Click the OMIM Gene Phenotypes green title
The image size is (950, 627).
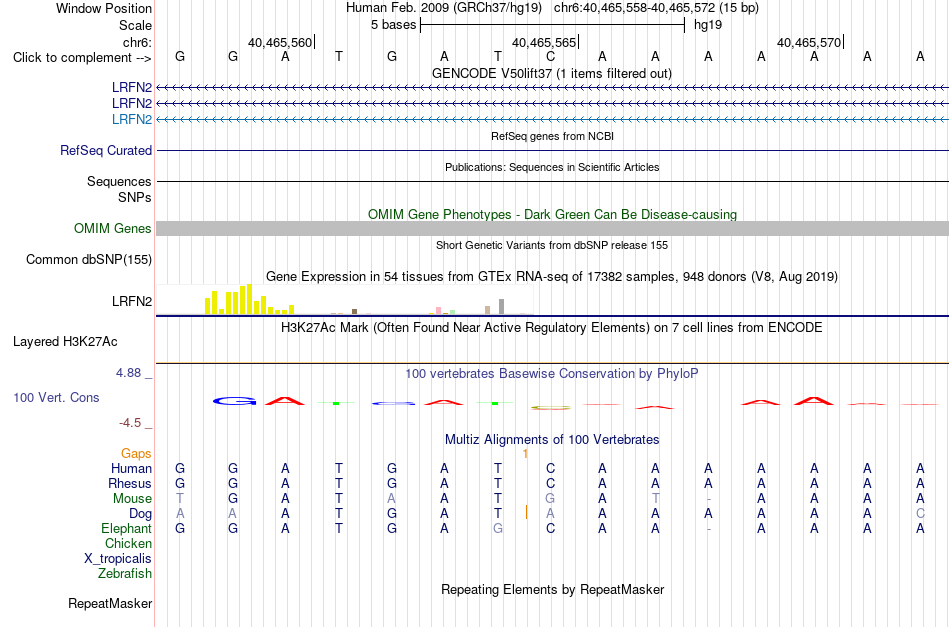552,214
